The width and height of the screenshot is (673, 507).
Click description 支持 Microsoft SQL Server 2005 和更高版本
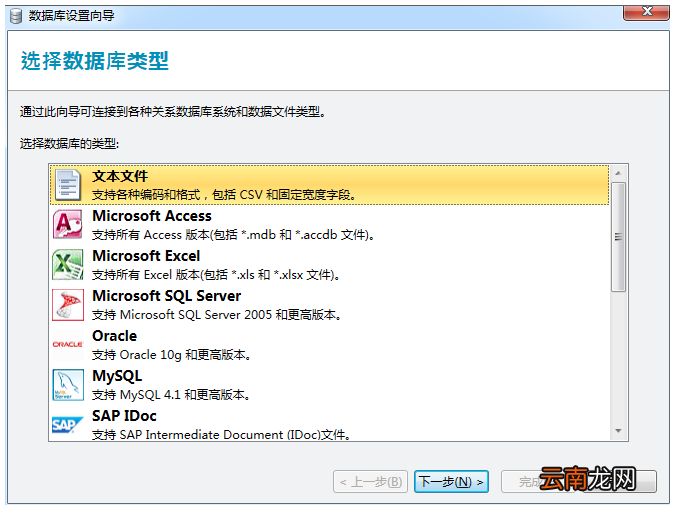coord(217,315)
